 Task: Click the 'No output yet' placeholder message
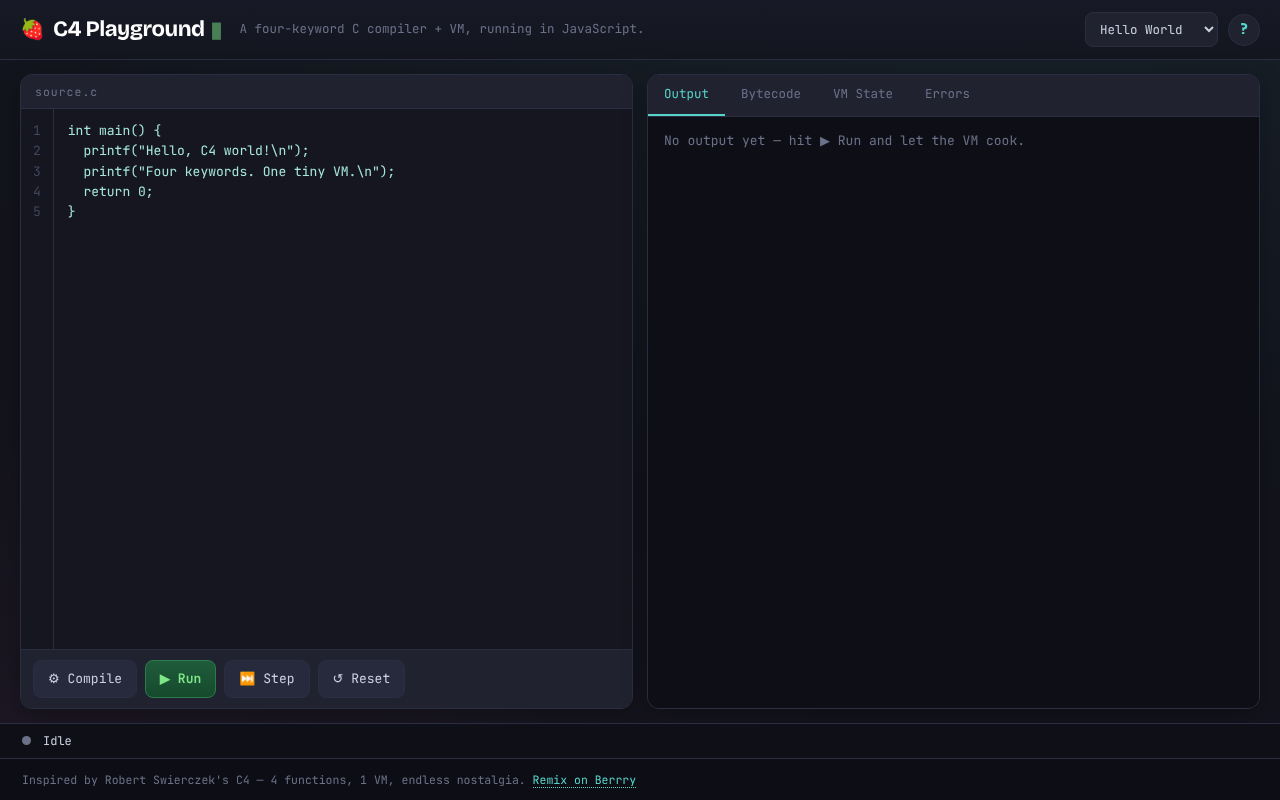[x=844, y=141]
